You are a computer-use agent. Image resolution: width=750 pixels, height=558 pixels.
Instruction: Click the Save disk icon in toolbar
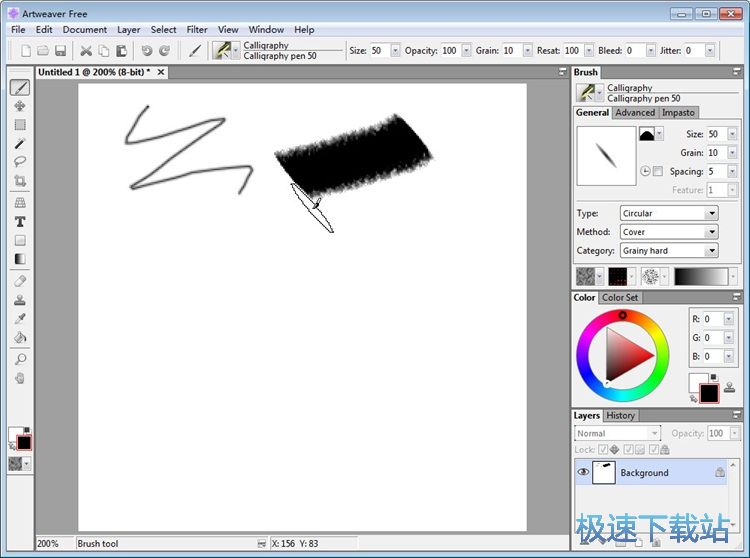click(x=60, y=50)
